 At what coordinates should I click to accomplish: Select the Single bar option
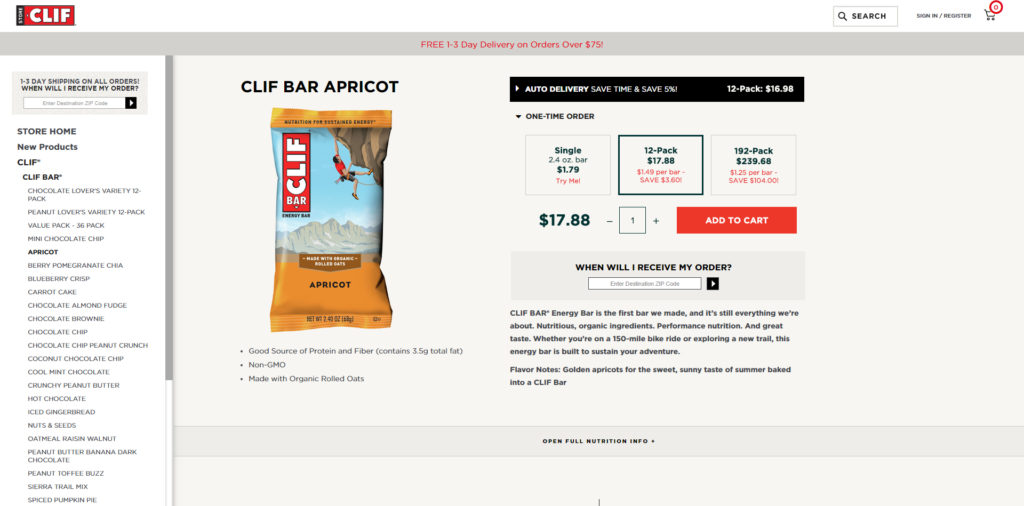coord(567,165)
